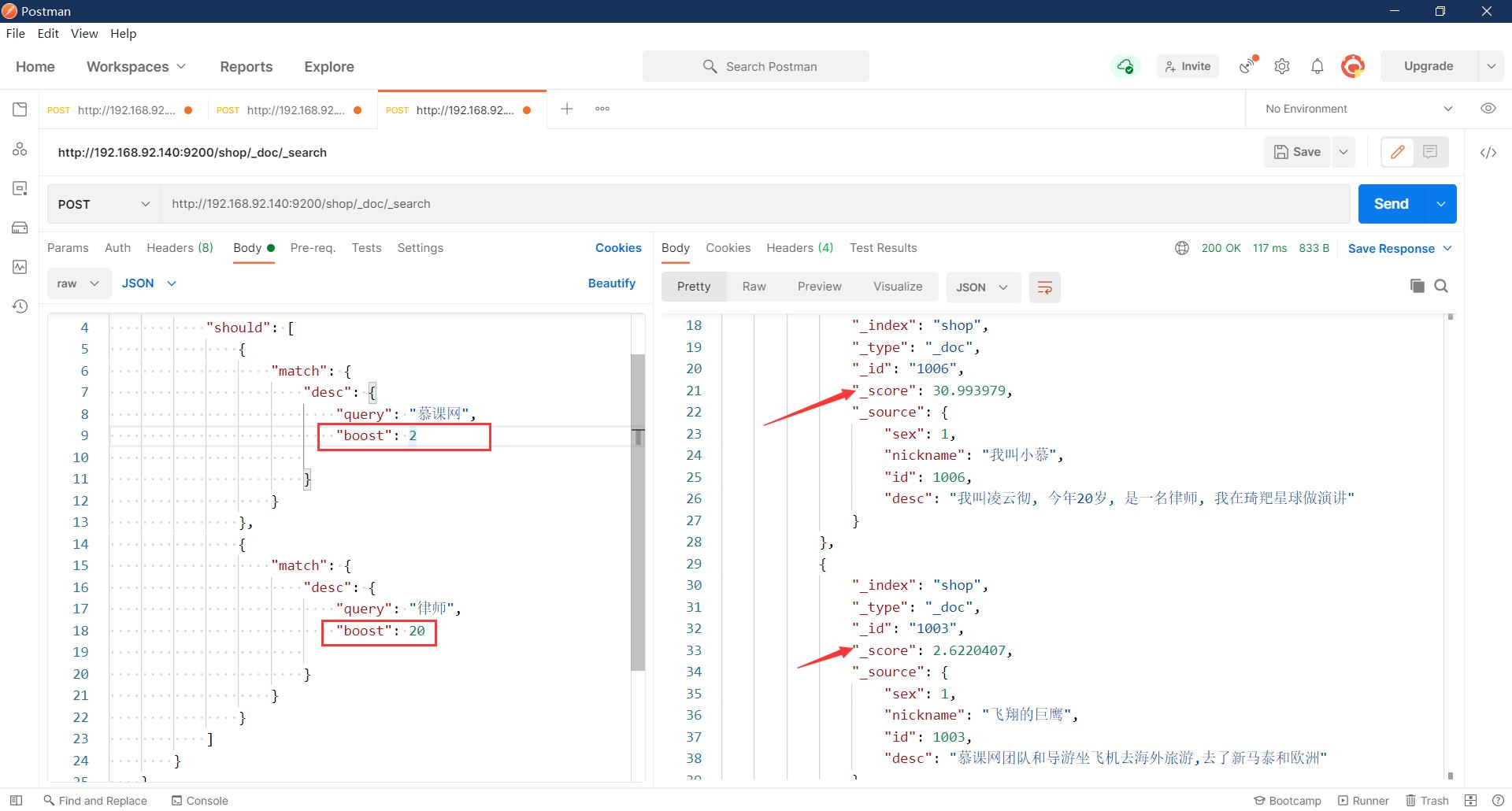This screenshot has height=811, width=1512.
Task: Open Find and Replace
Action: [x=94, y=800]
